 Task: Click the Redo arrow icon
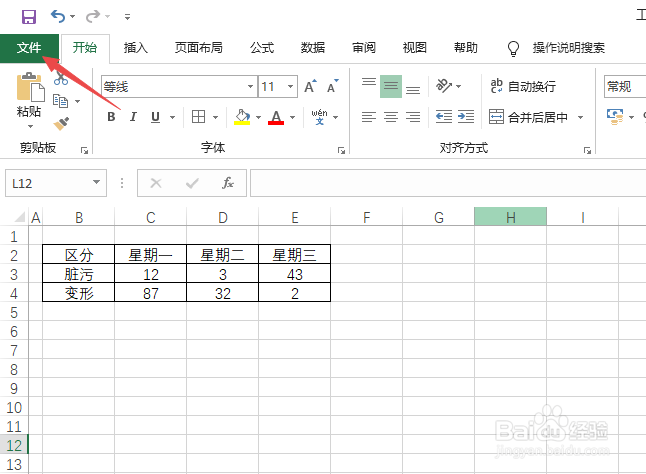pos(93,16)
